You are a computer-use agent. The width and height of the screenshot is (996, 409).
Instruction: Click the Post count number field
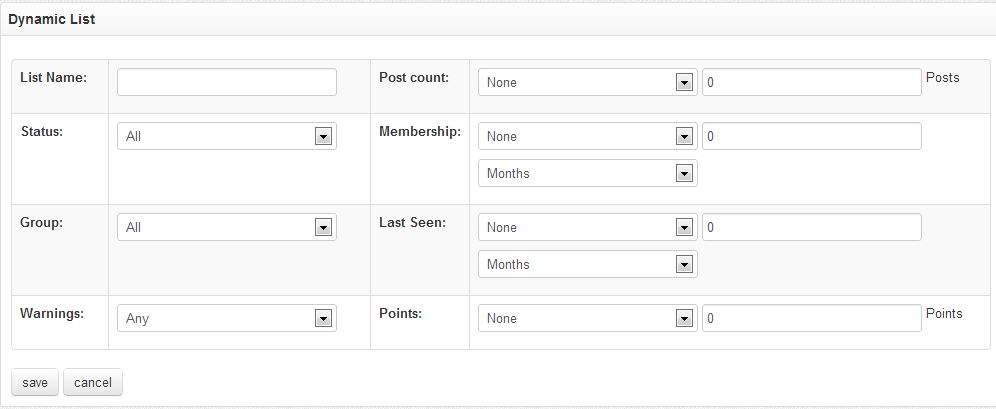(x=812, y=83)
